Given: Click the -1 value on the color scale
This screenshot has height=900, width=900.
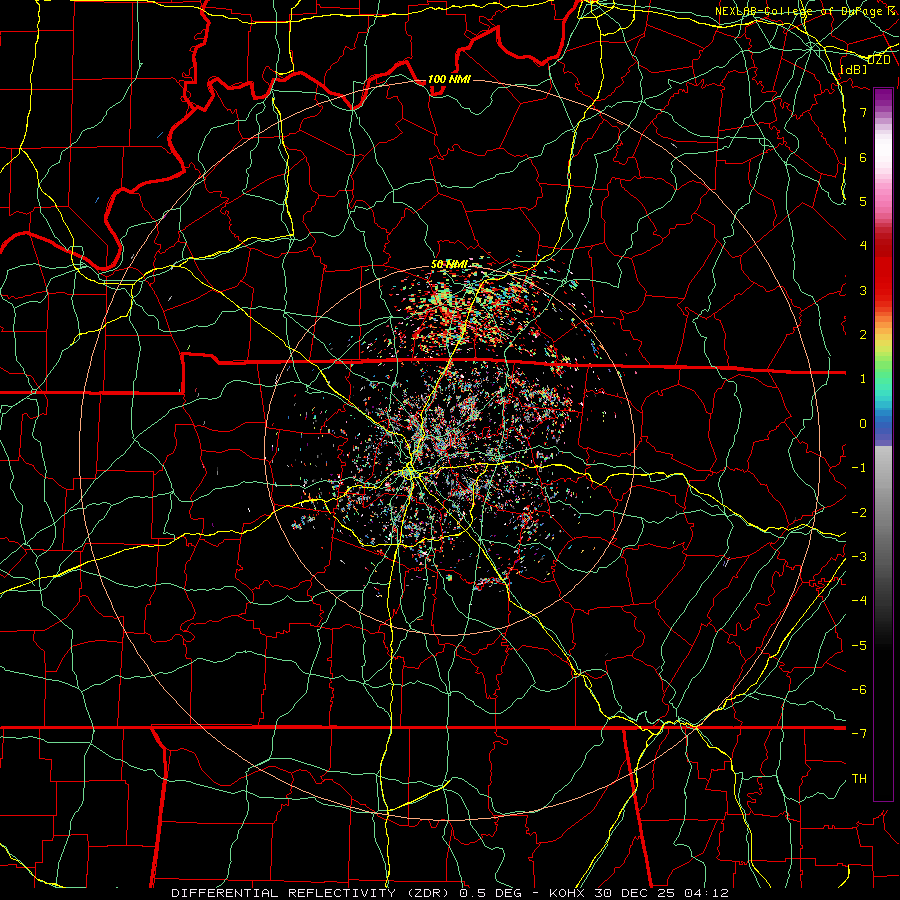Looking at the screenshot, I should [x=859, y=468].
